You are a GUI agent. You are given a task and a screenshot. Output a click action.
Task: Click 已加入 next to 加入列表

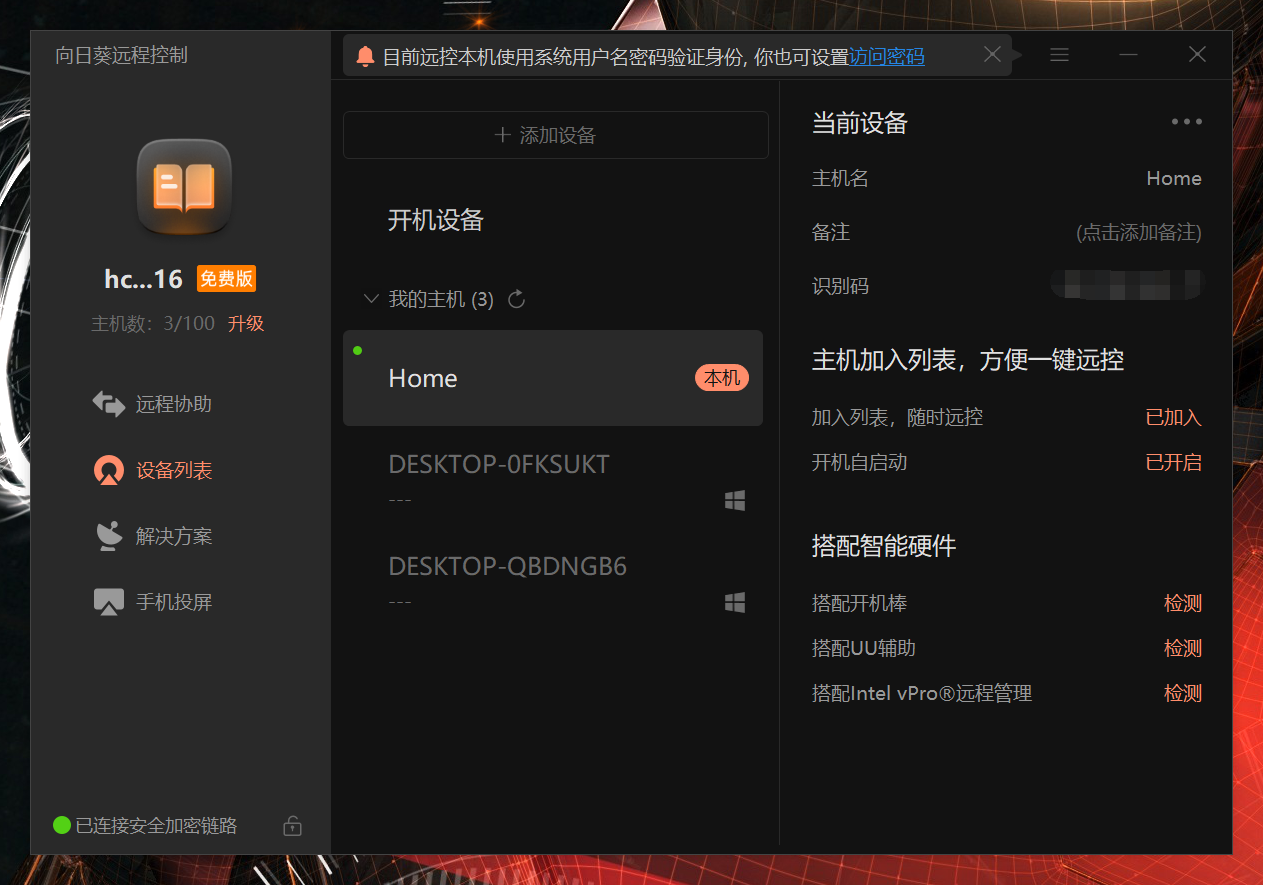click(x=1174, y=418)
